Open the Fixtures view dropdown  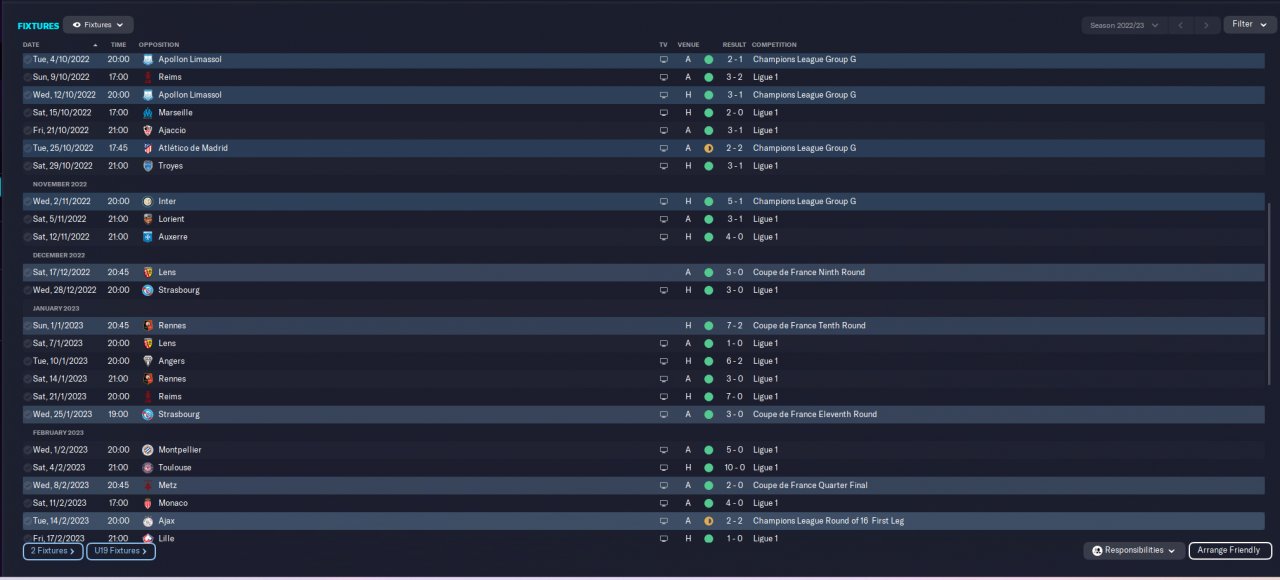point(98,24)
